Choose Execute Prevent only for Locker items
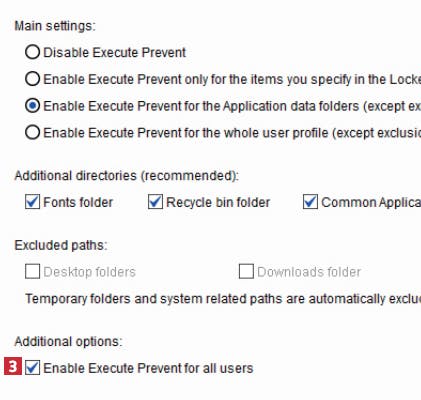The width and height of the screenshot is (421, 400). [32, 79]
